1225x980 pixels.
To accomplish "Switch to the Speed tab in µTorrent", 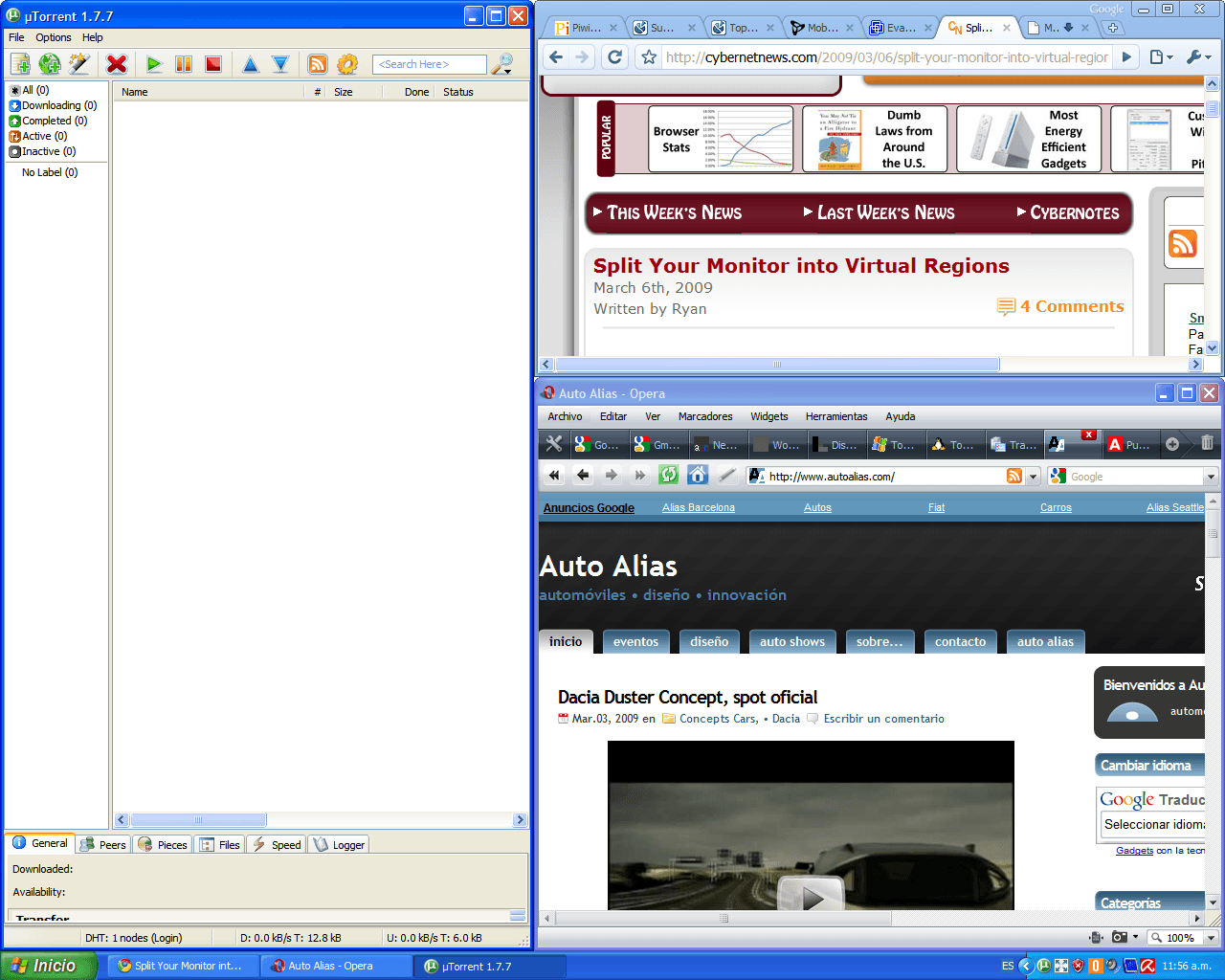I will pos(277,845).
